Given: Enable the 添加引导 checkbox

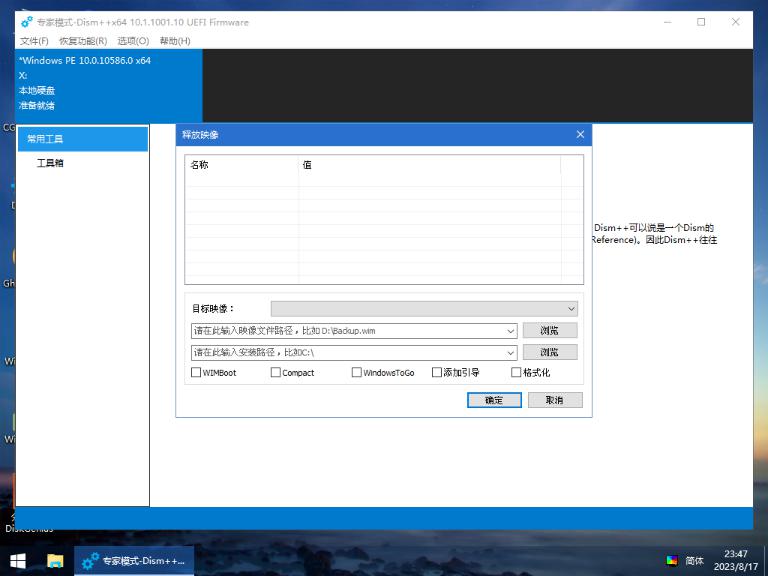Looking at the screenshot, I should click(x=437, y=372).
